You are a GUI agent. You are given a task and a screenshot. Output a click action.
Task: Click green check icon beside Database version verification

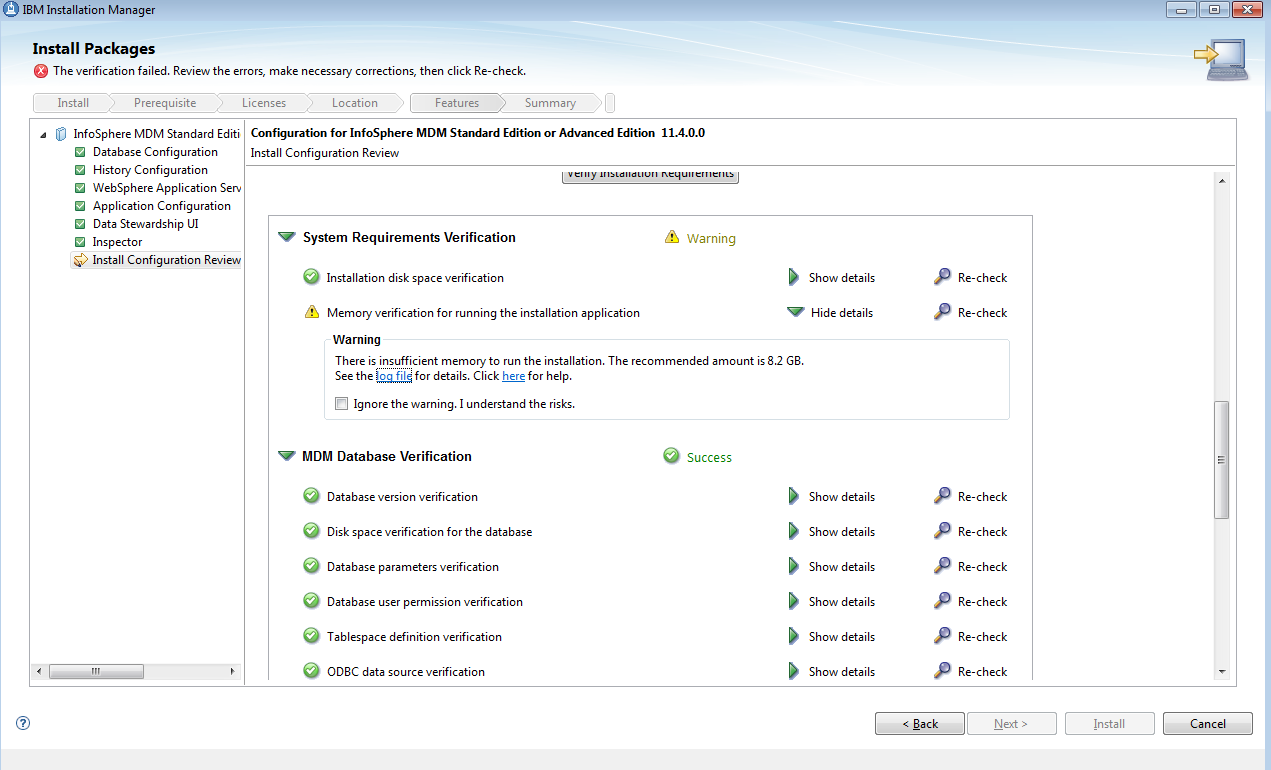tap(311, 496)
